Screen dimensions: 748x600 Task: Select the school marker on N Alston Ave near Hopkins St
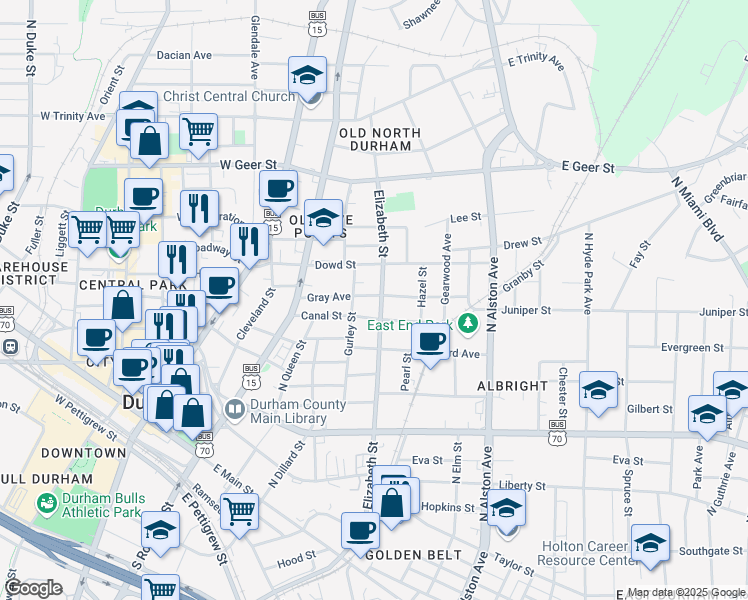[x=506, y=508]
